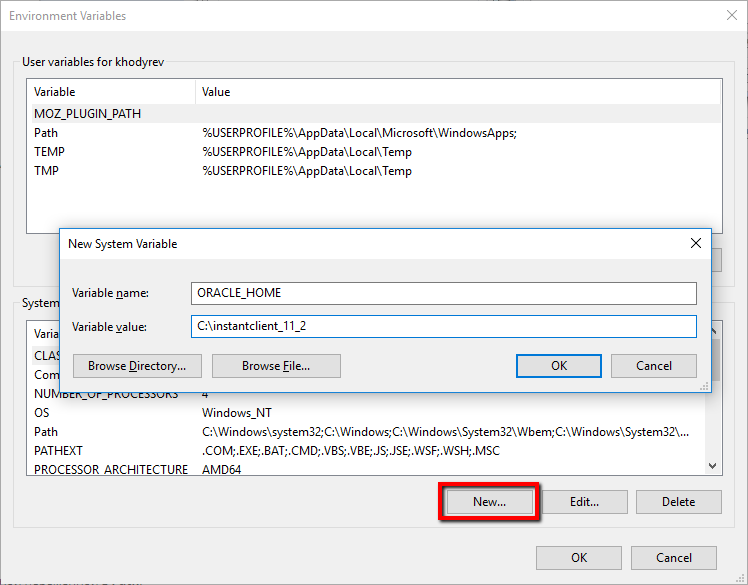
Task: Cancel the New System Variable dialog
Action: [x=654, y=366]
